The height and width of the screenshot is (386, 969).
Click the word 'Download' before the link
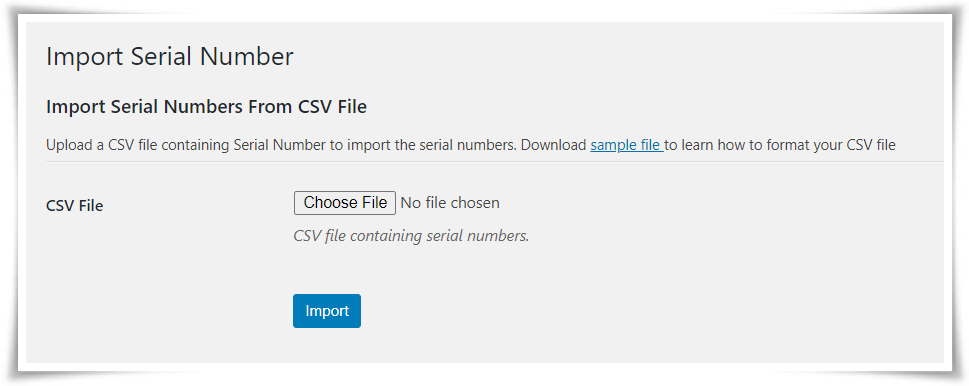(554, 146)
